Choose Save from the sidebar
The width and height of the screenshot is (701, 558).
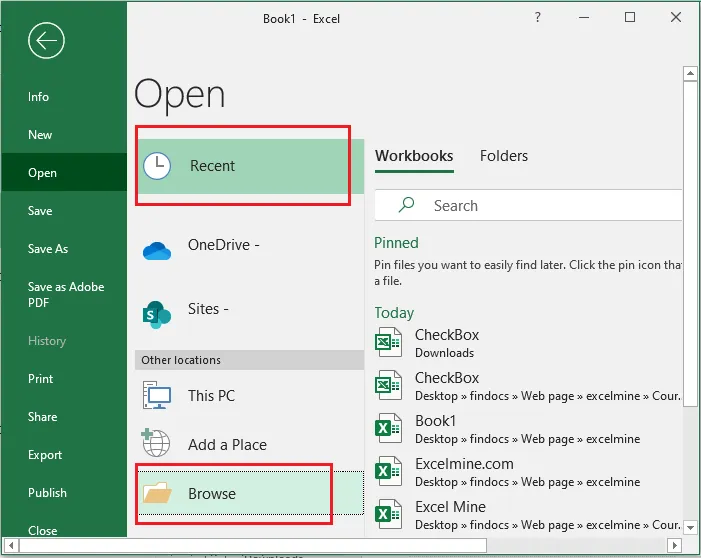(64, 211)
